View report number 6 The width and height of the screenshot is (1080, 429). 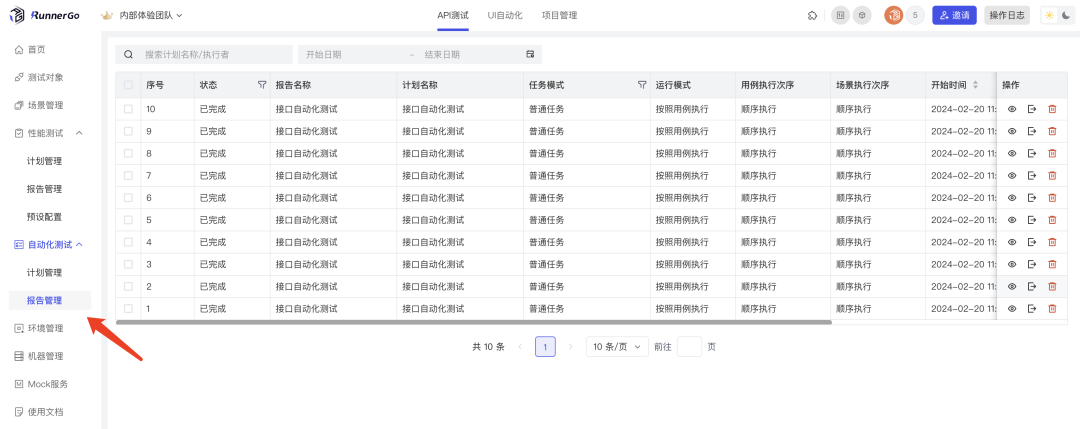tap(1012, 198)
